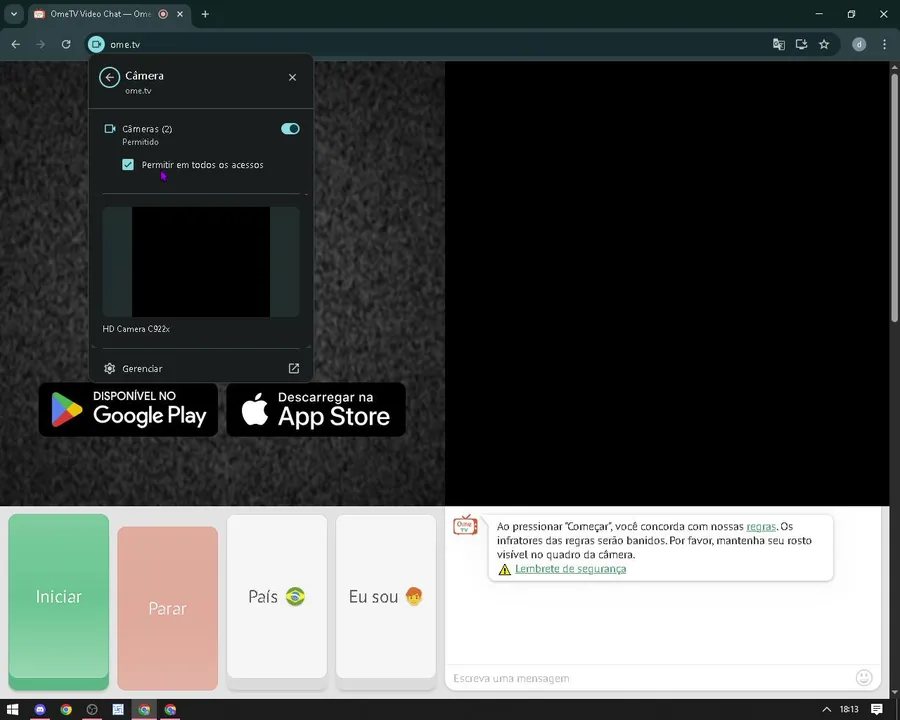The height and width of the screenshot is (720, 900).
Task: Bookmark this page with the star icon
Action: [824, 44]
